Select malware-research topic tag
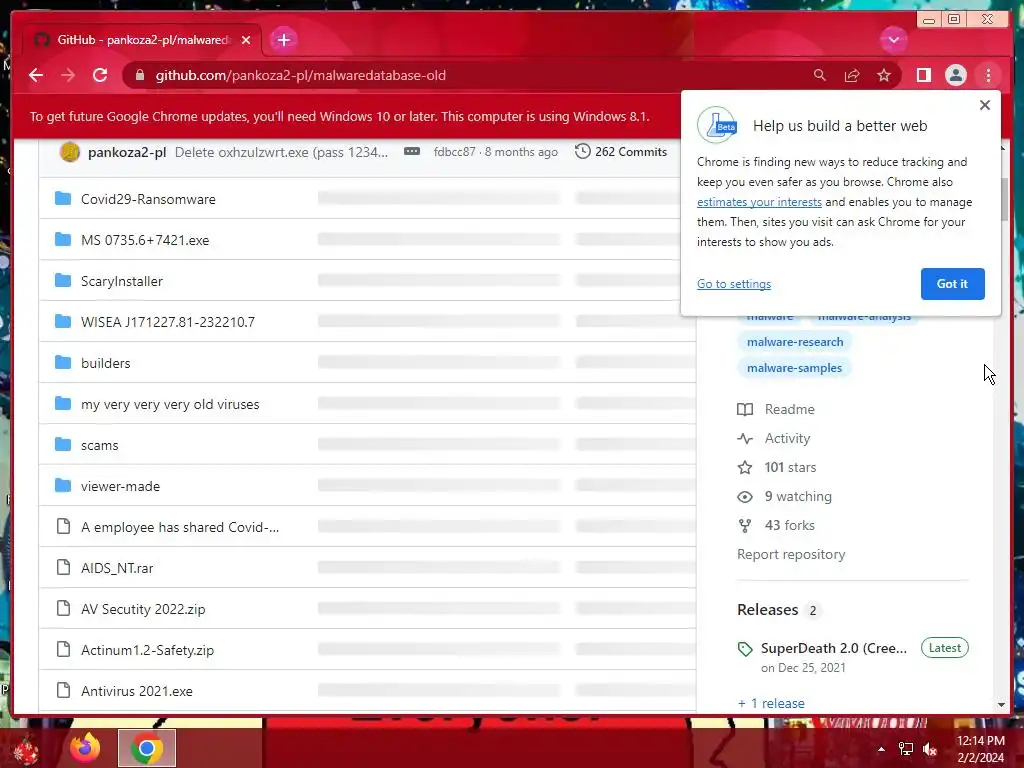The width and height of the screenshot is (1024, 768). [795, 342]
